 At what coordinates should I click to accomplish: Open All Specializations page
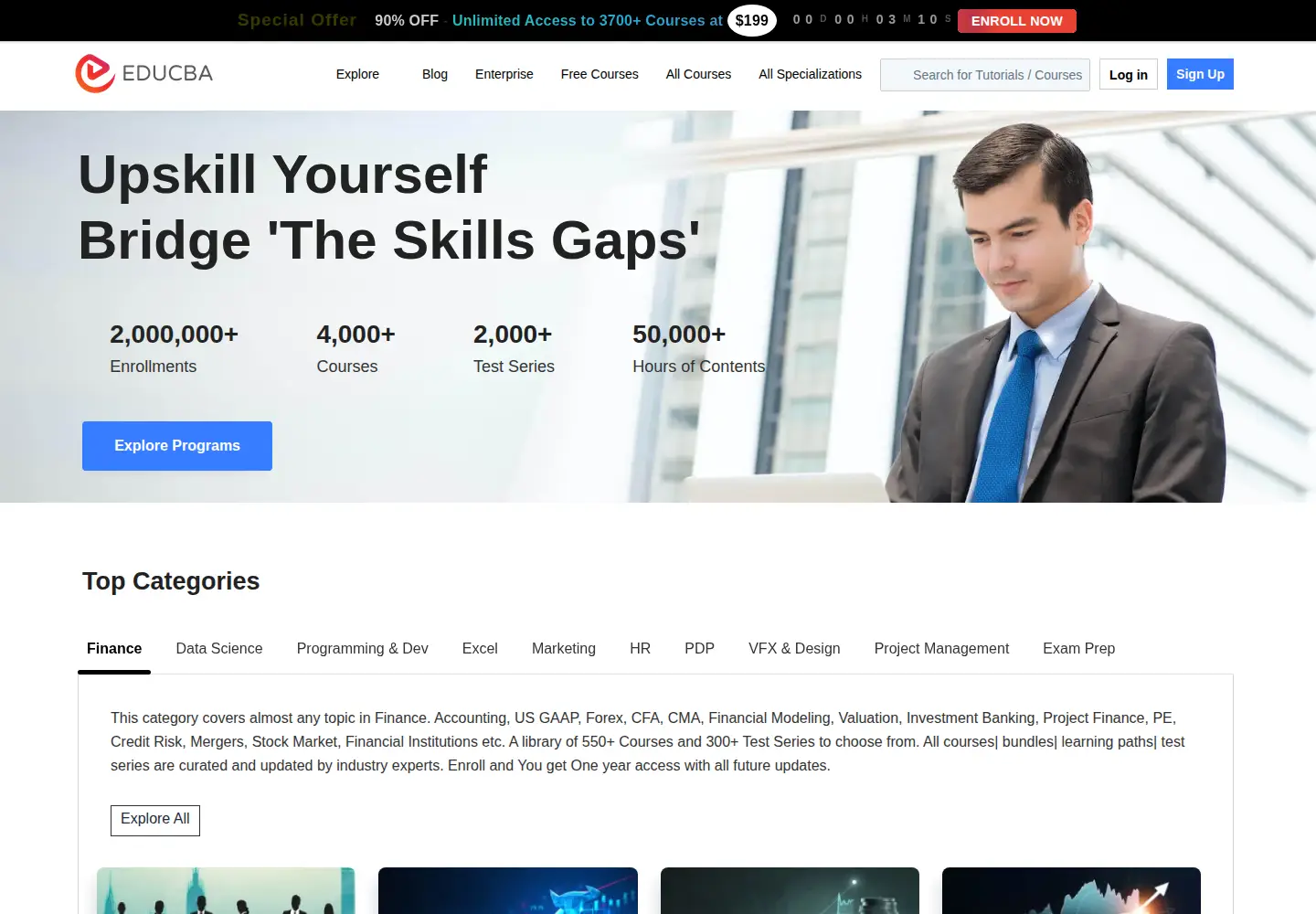point(810,74)
